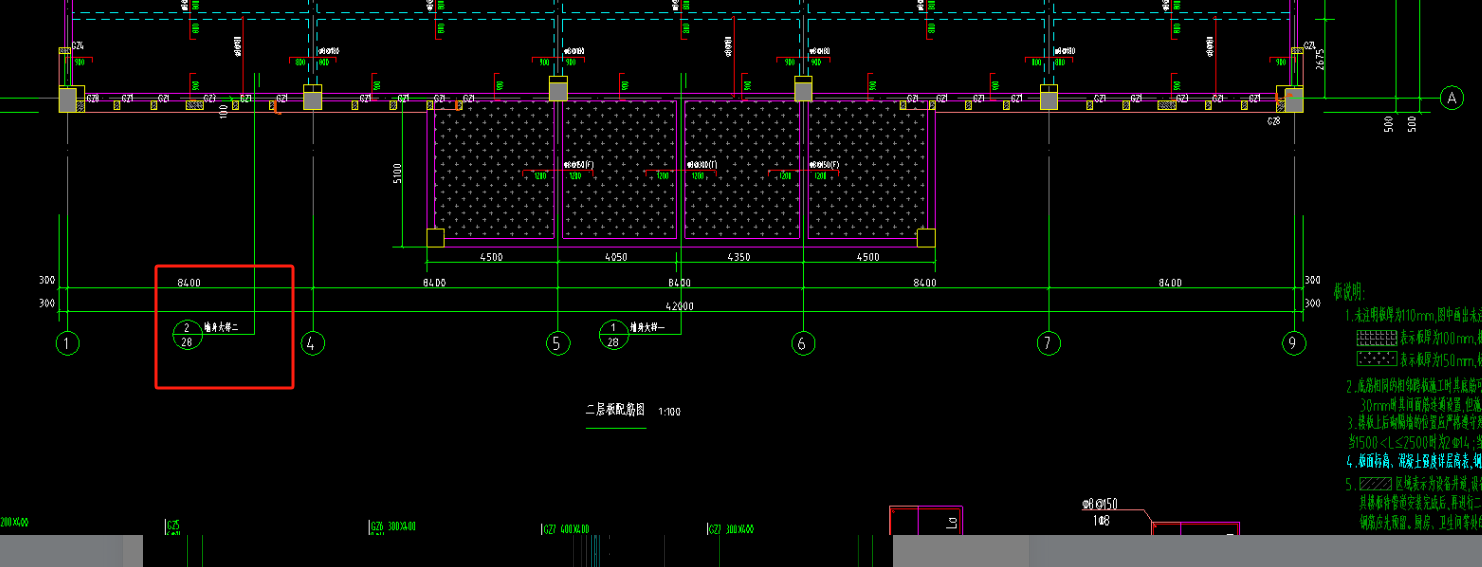This screenshot has height=567, width=1482.
Task: Click the 1:100 scale text
Action: click(669, 412)
